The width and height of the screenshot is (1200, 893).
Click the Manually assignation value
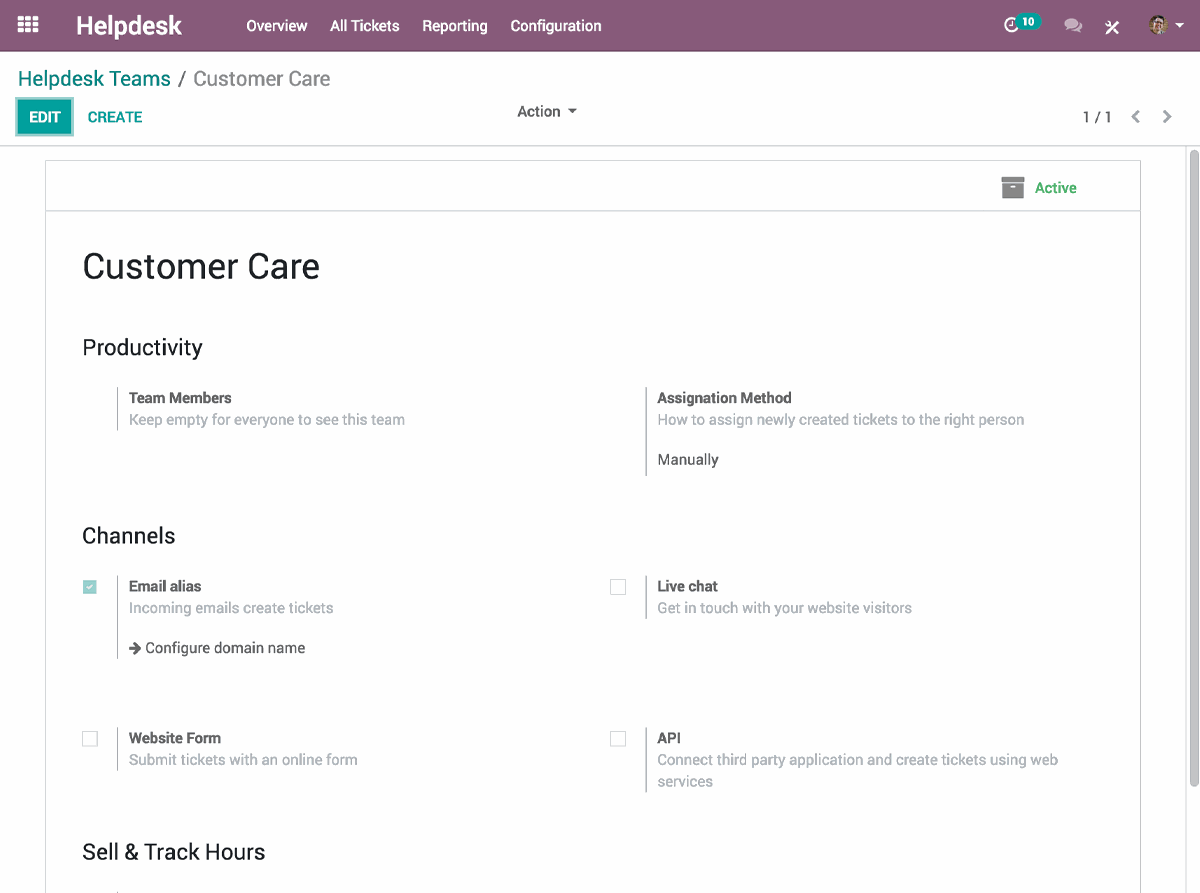[x=688, y=460]
